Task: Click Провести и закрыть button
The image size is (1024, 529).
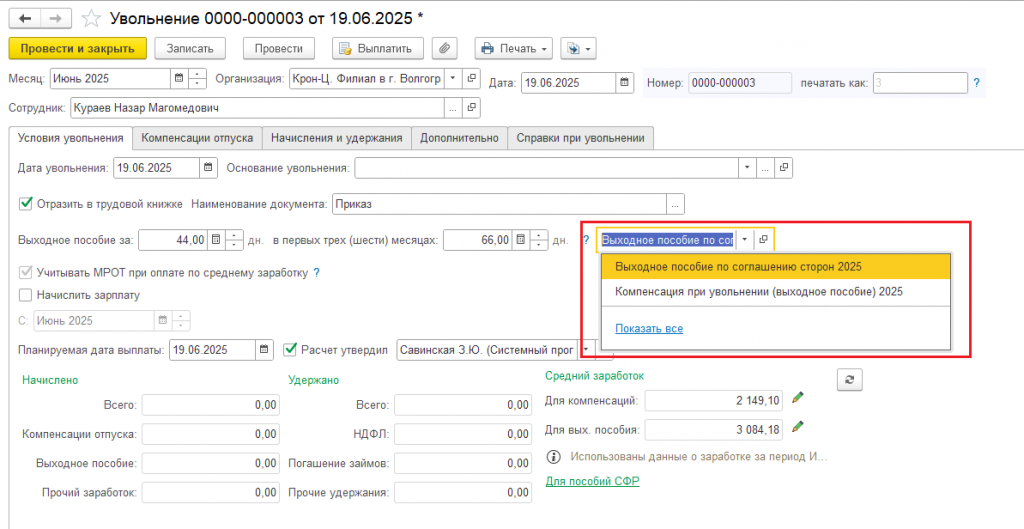Action: coord(78,48)
